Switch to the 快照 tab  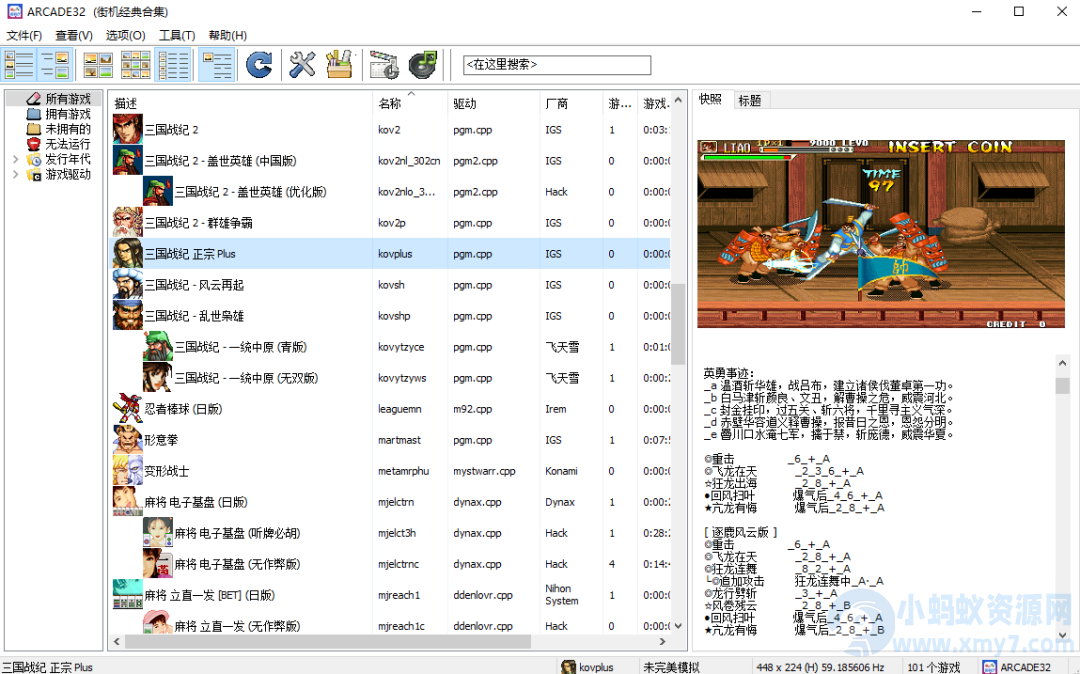coord(710,99)
